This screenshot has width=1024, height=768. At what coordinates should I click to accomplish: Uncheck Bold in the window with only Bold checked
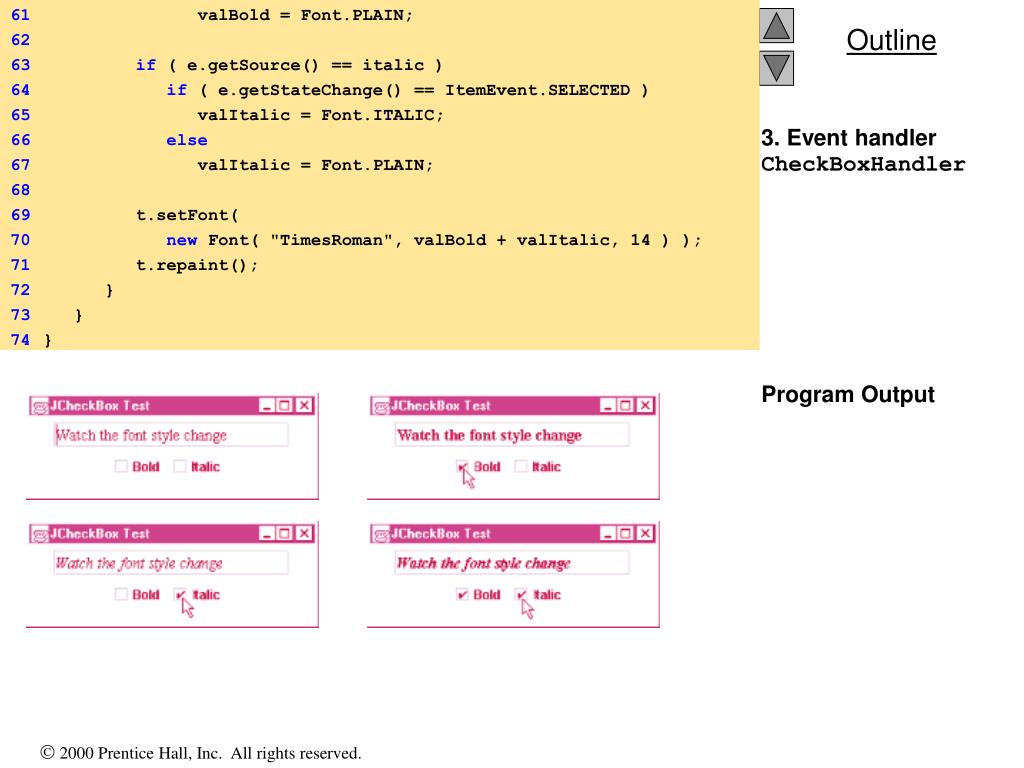tap(462, 466)
